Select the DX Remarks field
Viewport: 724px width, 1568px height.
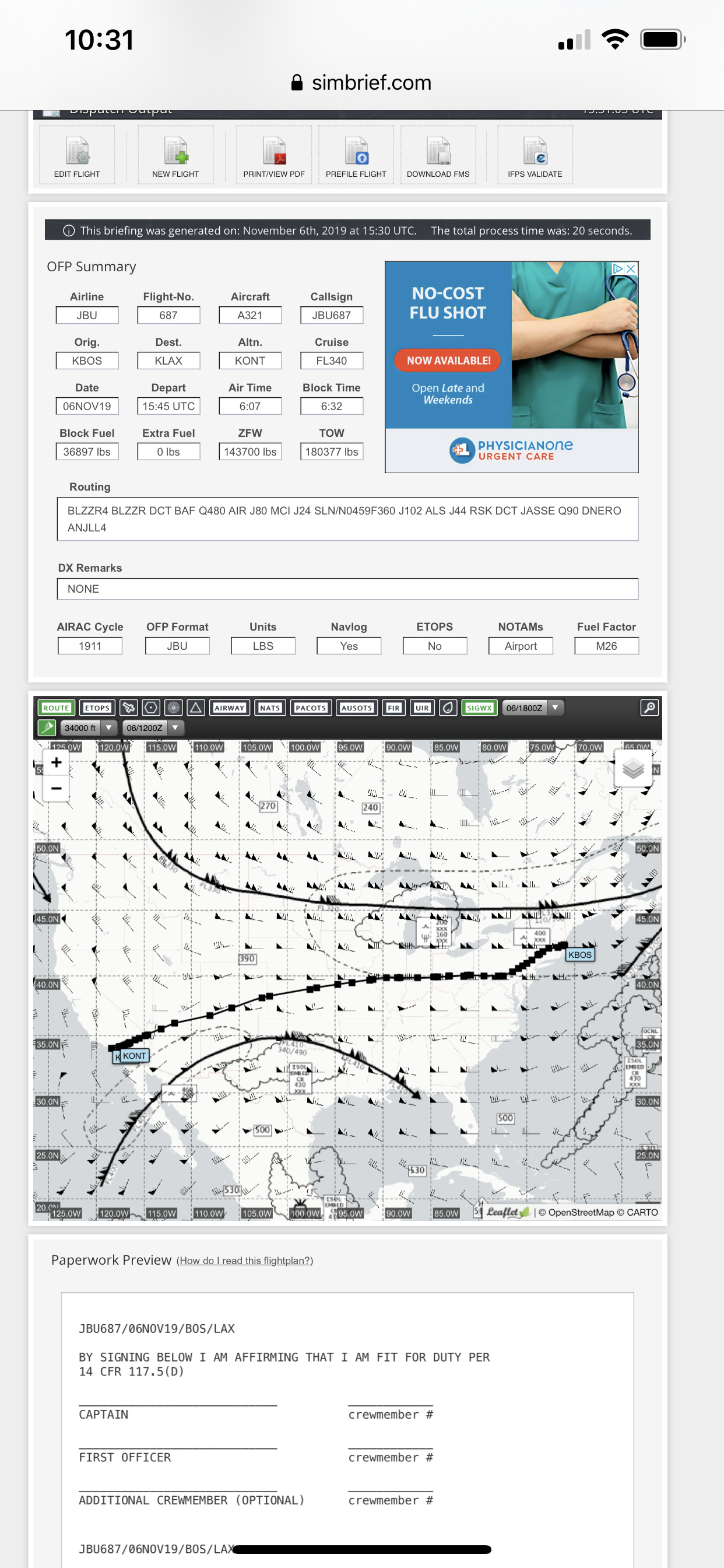pos(347,589)
